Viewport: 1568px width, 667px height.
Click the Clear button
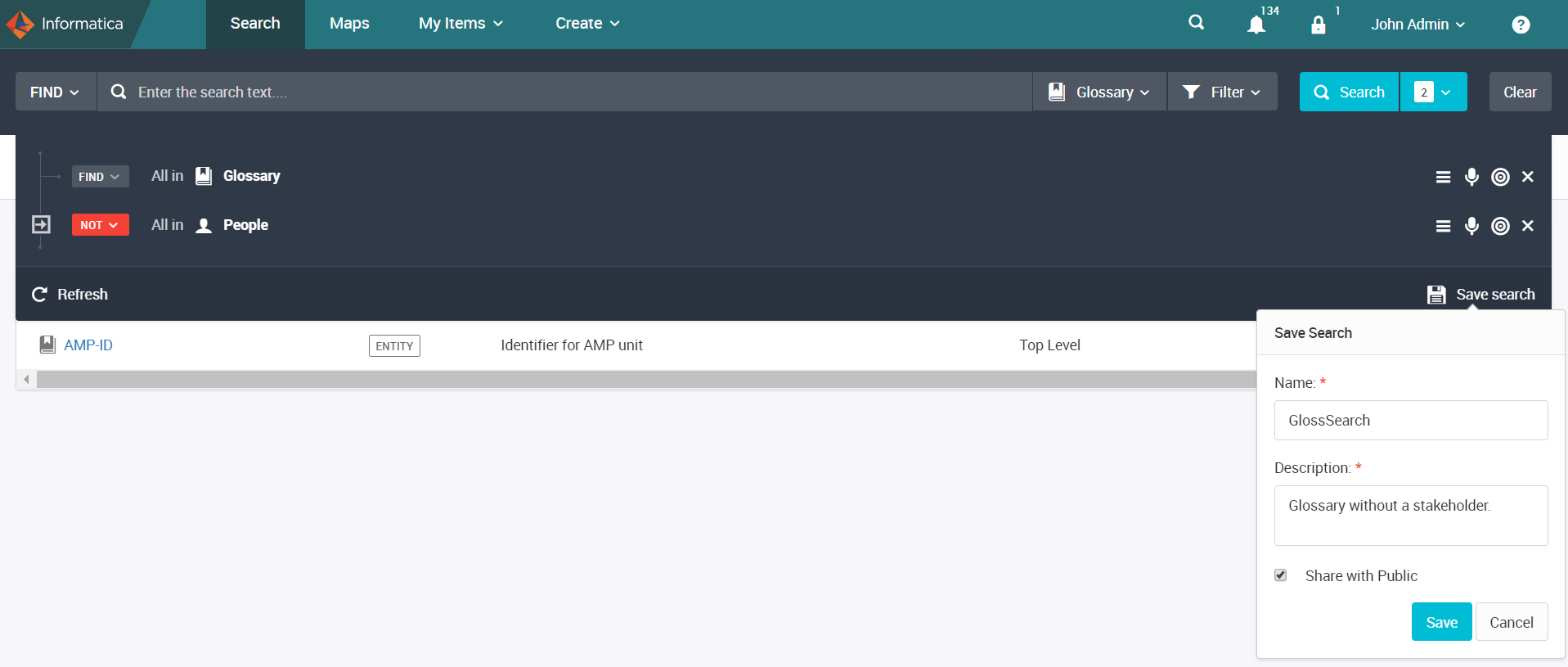(x=1520, y=92)
